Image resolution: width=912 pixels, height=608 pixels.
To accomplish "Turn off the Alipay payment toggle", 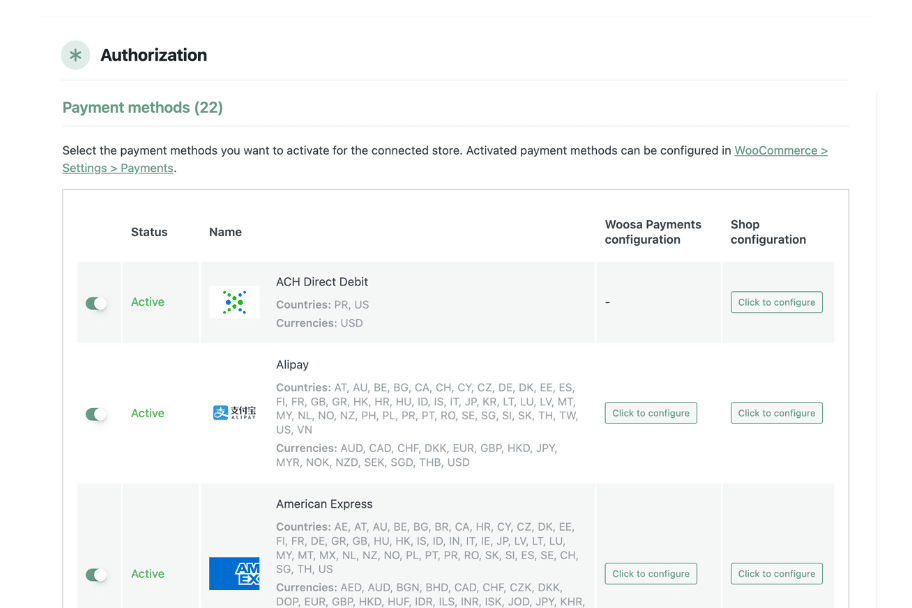I will [96, 414].
